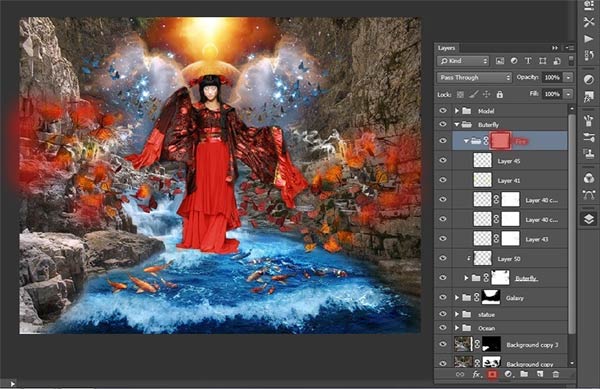Create a new group folder icon
Image resolution: width=600 pixels, height=389 pixels.
524,374
